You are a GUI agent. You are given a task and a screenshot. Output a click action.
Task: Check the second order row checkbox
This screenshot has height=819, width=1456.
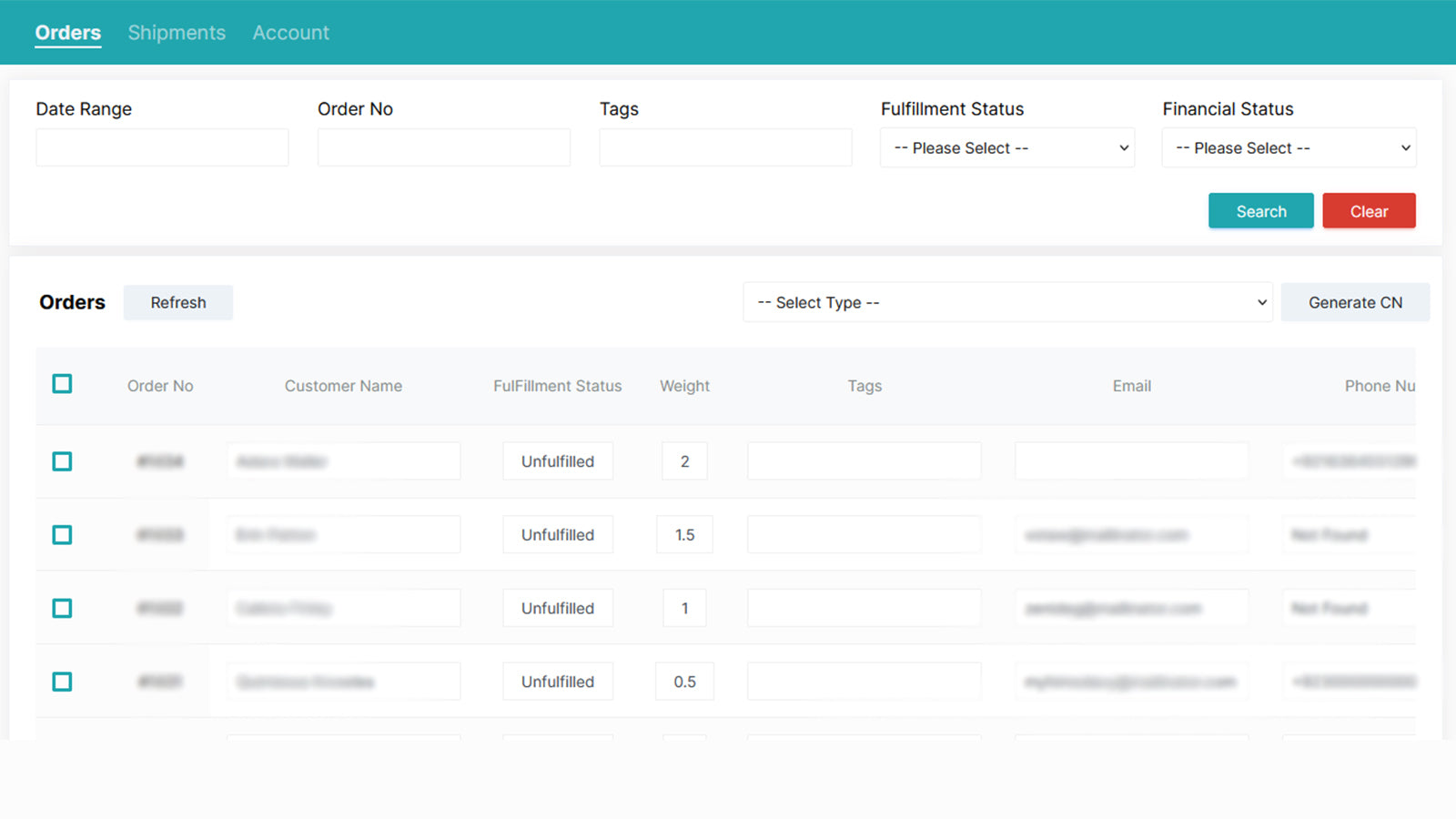point(62,534)
